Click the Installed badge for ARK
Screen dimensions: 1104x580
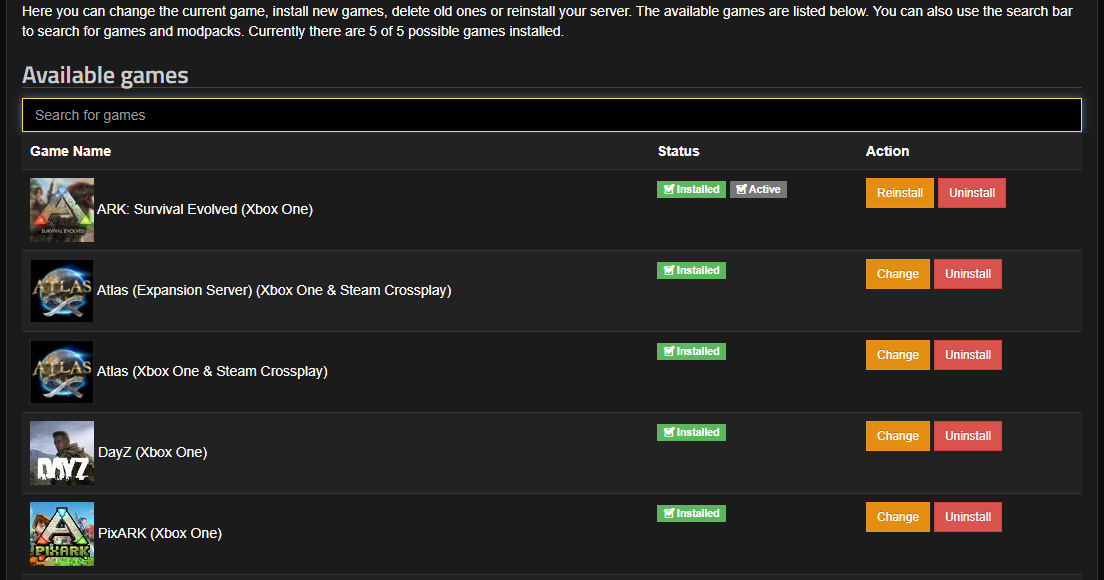point(691,189)
